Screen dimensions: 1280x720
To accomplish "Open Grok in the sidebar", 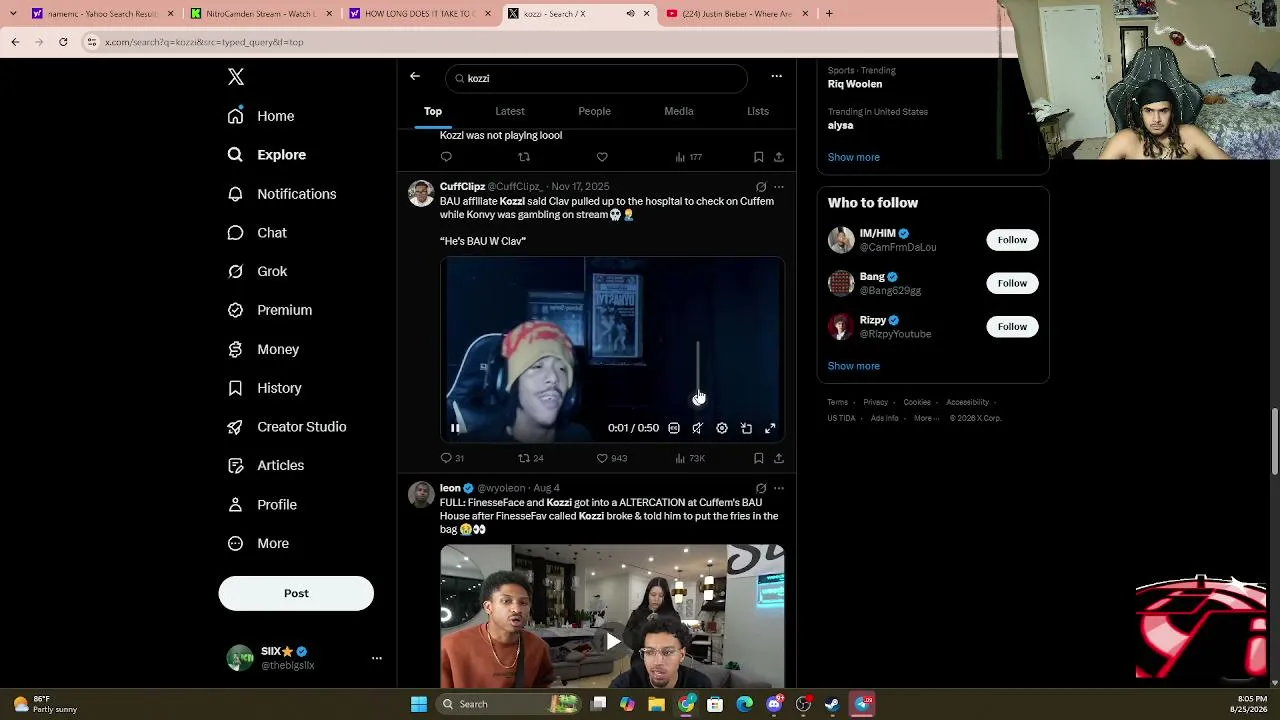I will coord(257,271).
